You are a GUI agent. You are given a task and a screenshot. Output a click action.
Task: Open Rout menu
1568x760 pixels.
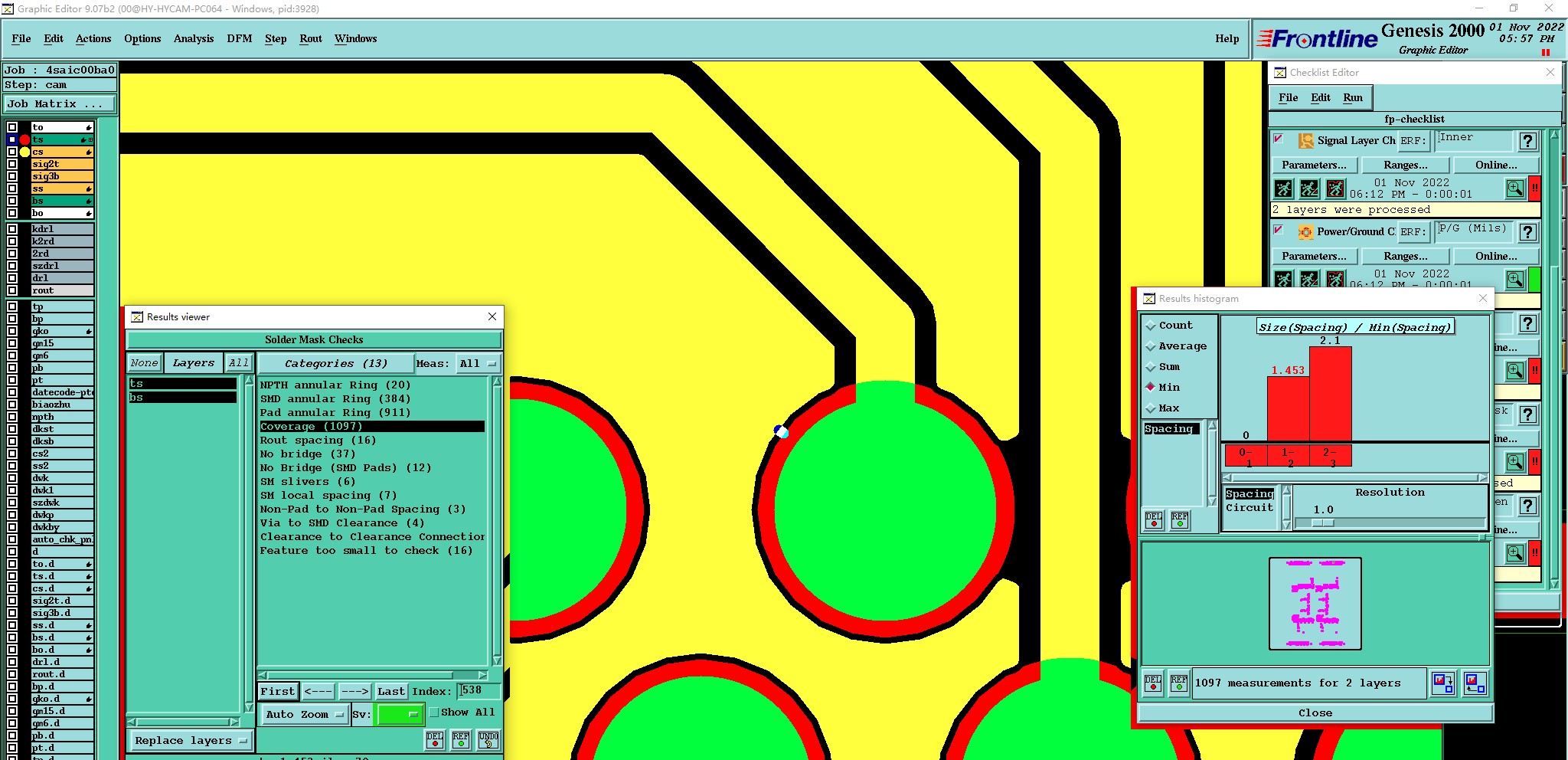(x=311, y=39)
